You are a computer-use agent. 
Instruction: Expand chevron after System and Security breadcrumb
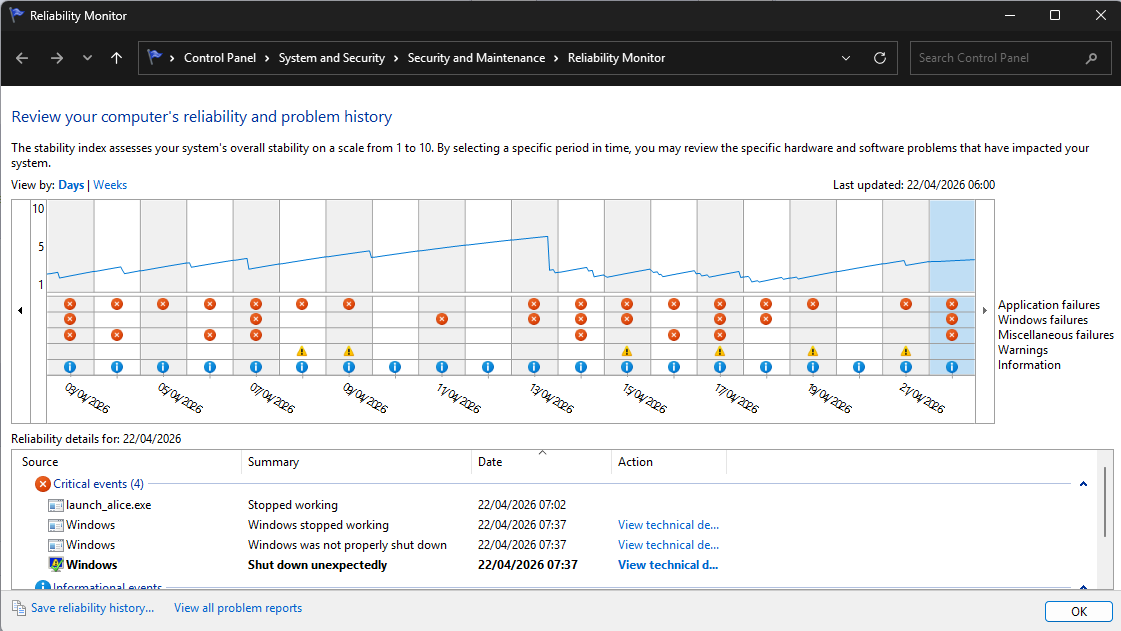pos(396,58)
